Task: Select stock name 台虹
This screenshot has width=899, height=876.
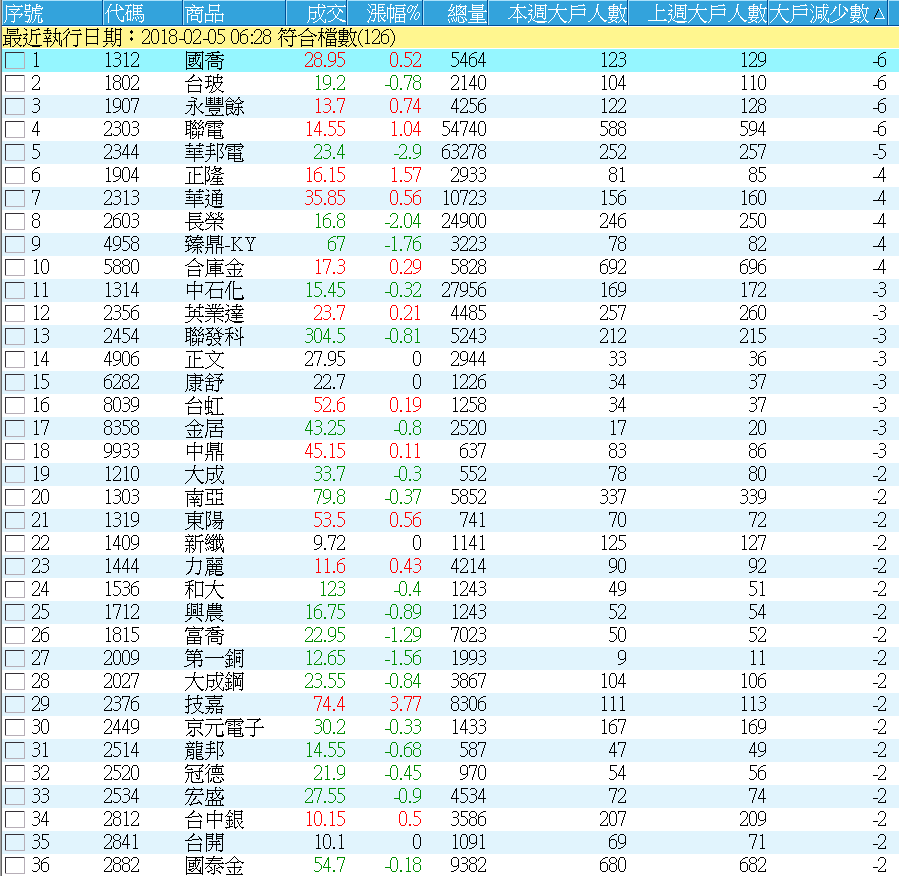Action: pos(205,405)
